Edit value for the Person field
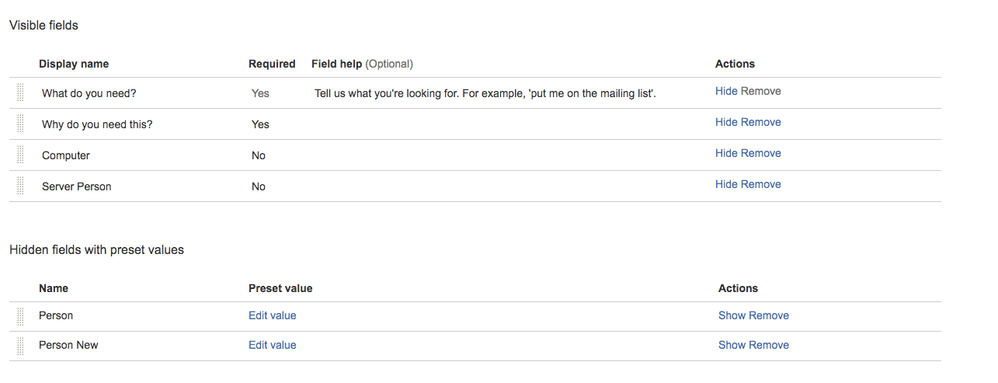This screenshot has height=383, width=998. 272,316
